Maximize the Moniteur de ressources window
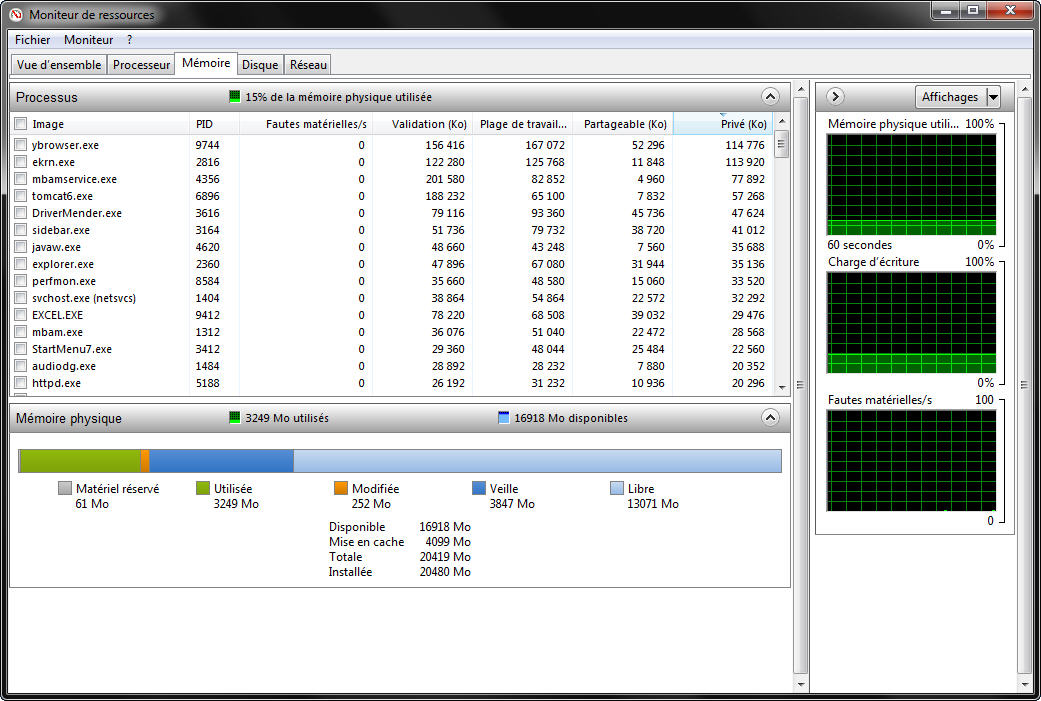 tap(973, 11)
